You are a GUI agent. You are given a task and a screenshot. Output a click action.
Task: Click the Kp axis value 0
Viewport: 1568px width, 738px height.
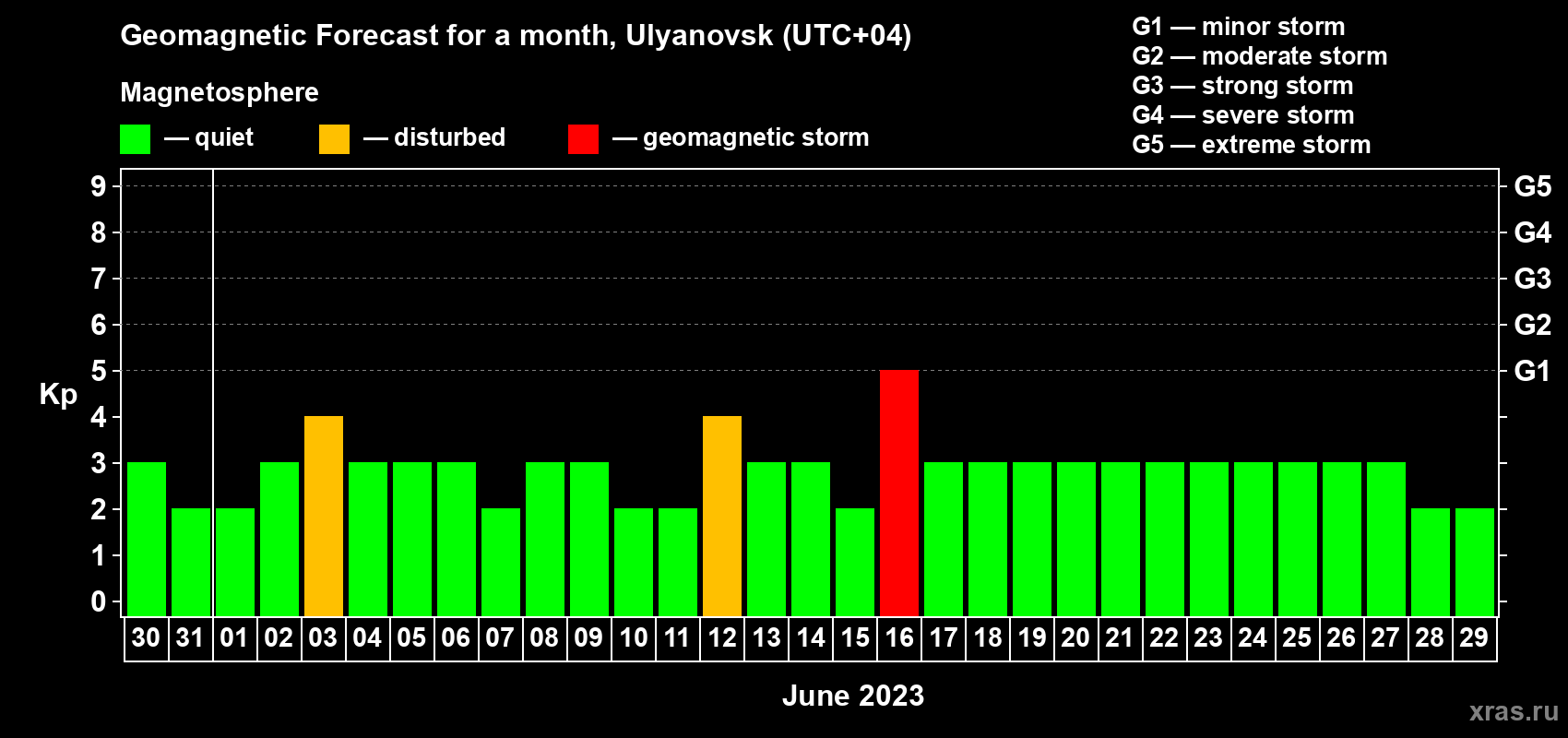click(99, 601)
